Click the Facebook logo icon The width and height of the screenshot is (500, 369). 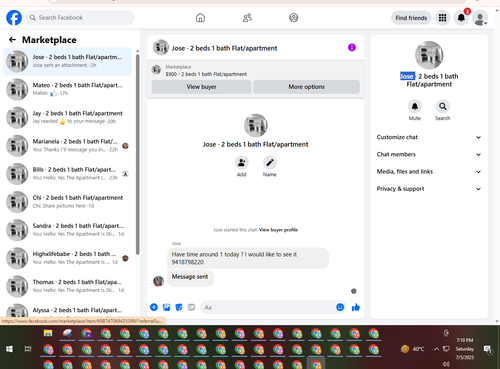tap(14, 18)
